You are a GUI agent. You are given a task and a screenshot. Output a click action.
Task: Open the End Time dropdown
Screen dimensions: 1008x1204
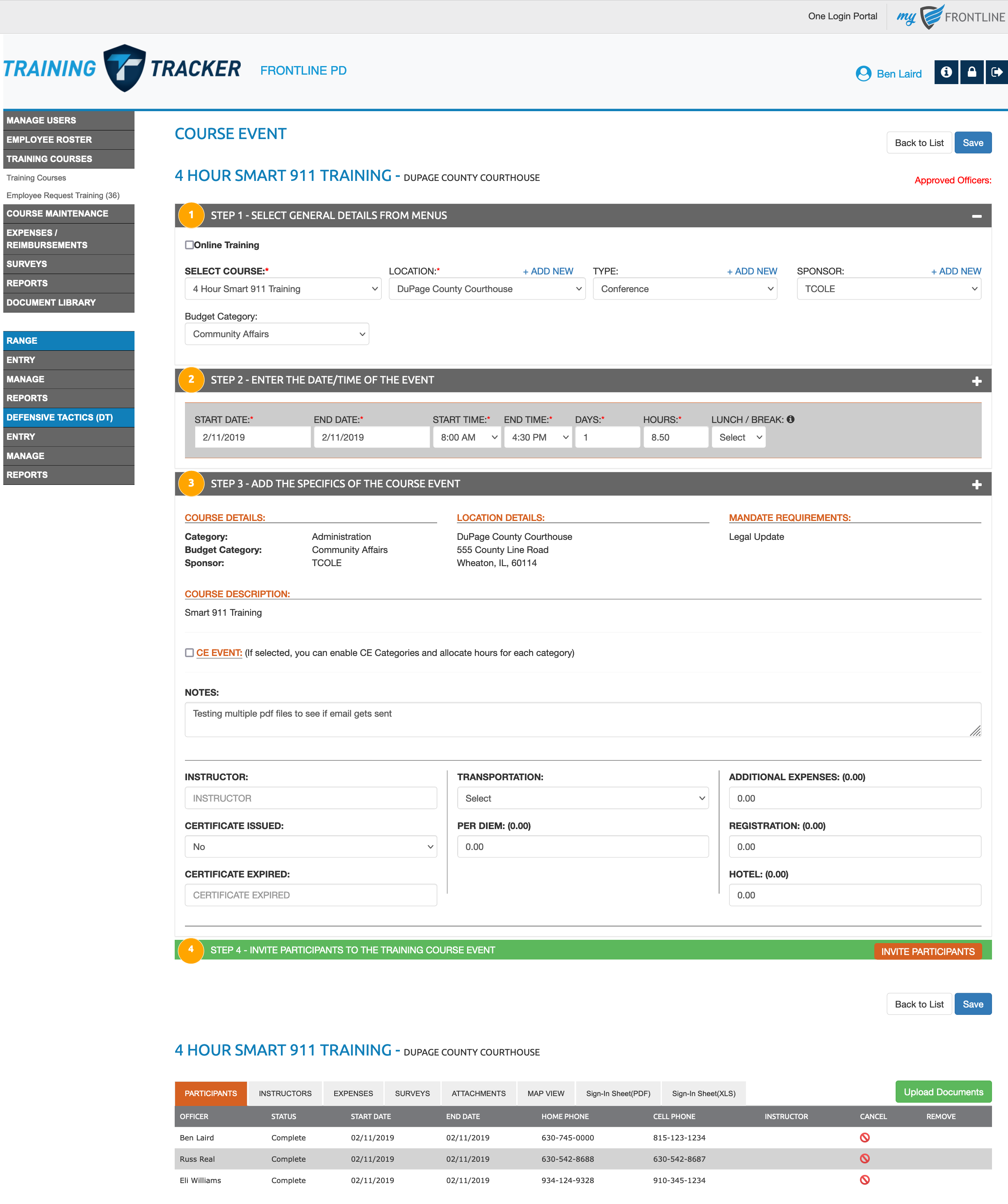point(538,437)
